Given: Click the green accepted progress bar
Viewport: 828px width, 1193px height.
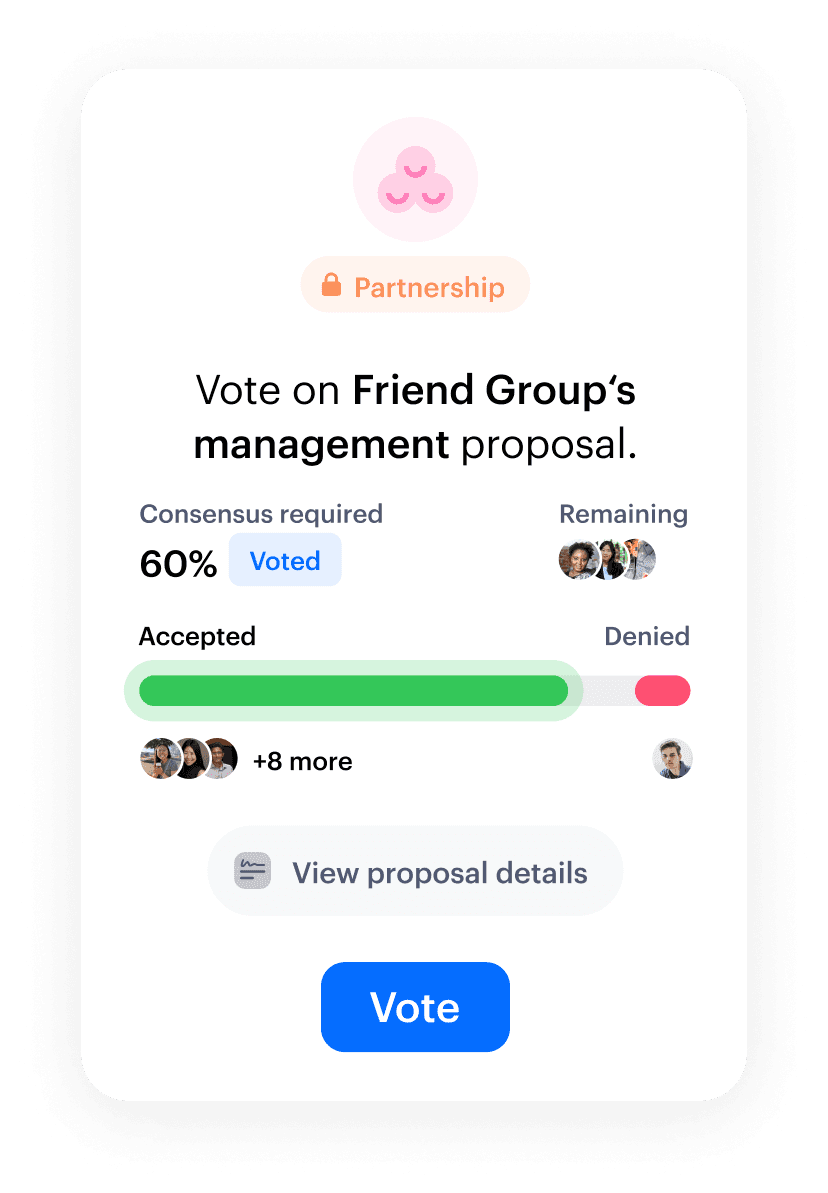Looking at the screenshot, I should click(353, 691).
